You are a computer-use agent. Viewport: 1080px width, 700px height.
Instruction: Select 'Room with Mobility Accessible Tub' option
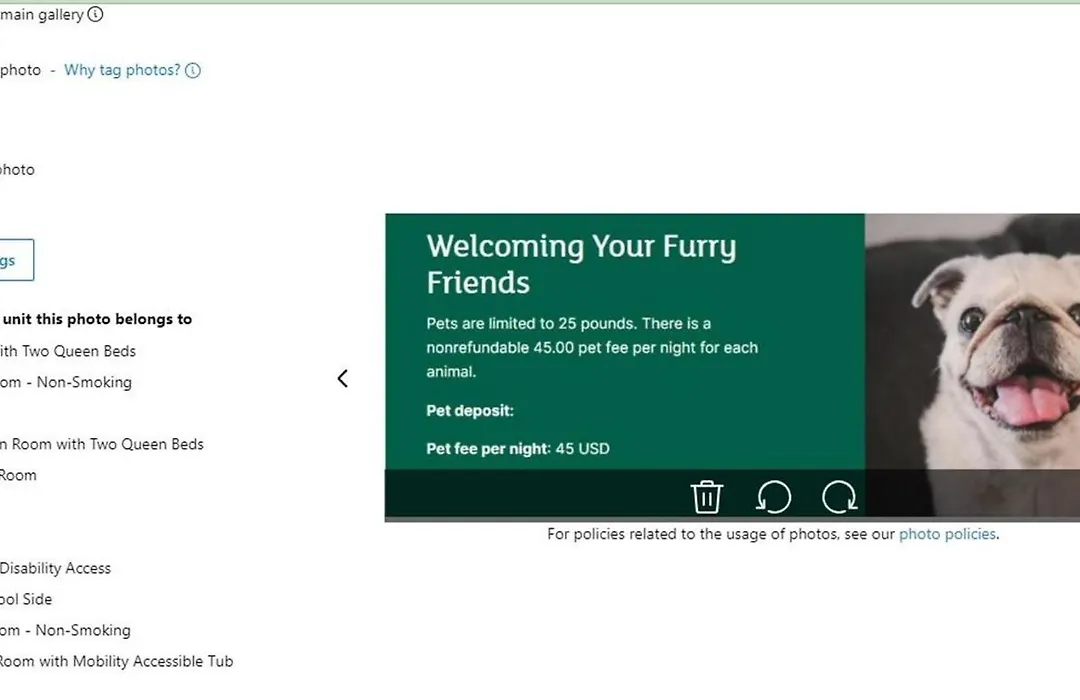(x=116, y=661)
